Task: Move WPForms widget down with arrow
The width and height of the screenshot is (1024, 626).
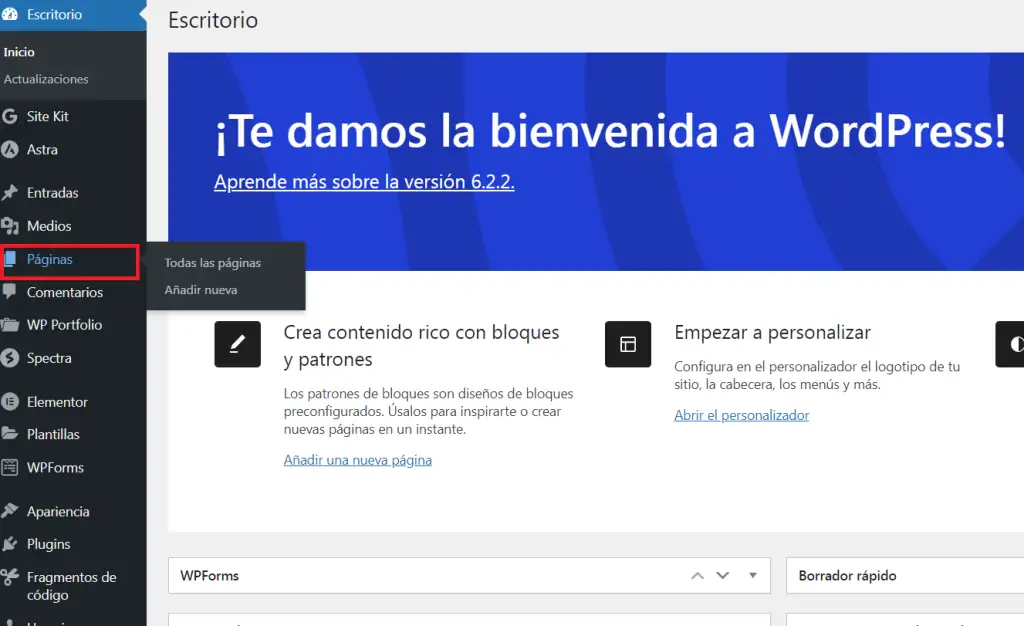Action: [x=722, y=576]
